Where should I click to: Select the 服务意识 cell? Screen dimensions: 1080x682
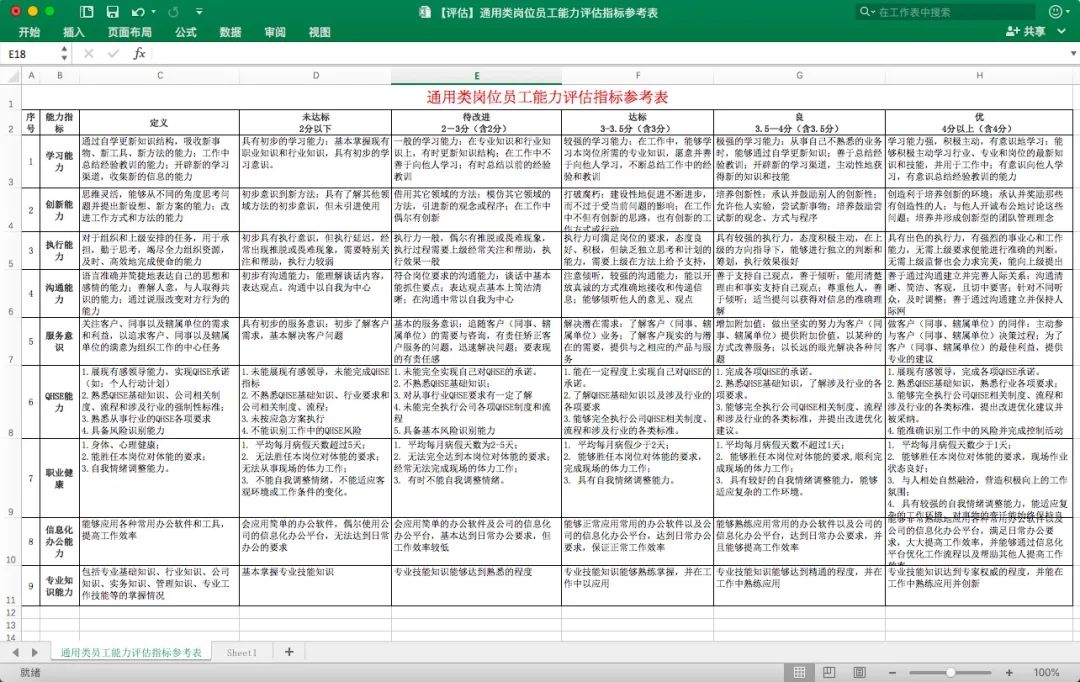59,341
